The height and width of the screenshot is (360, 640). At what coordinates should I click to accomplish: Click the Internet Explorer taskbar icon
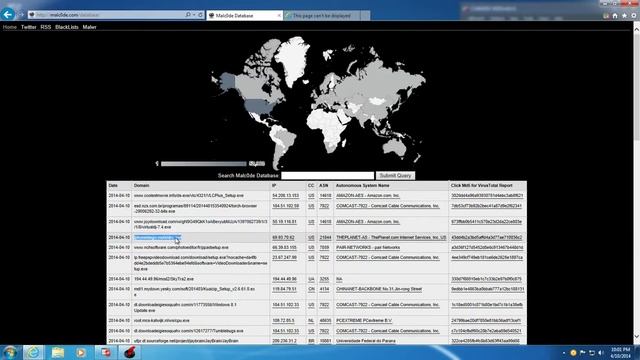click(x=33, y=352)
